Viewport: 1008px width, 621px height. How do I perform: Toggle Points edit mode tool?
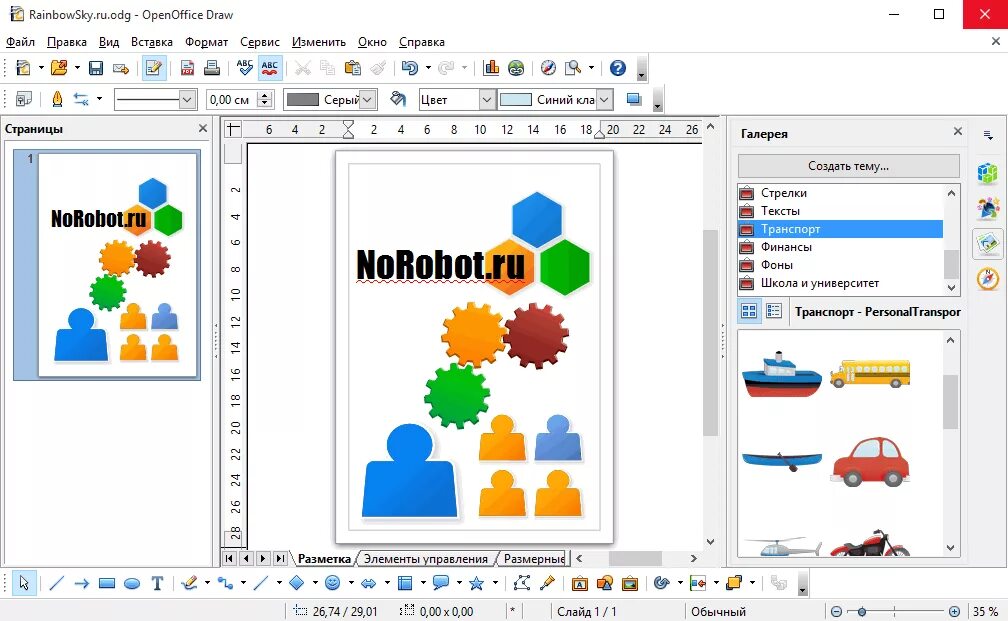[x=522, y=583]
